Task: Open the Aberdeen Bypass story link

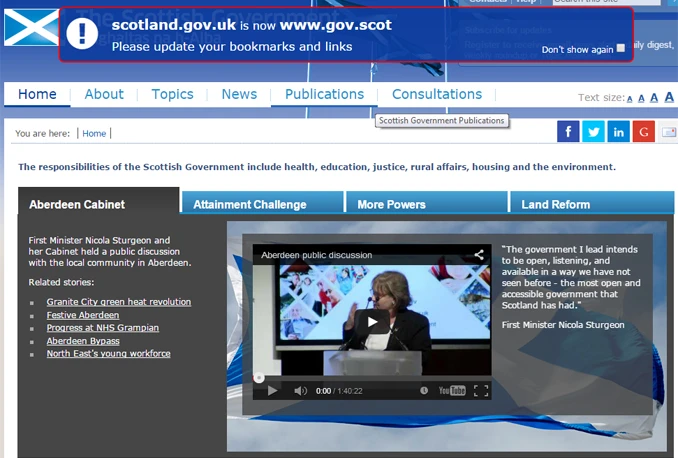Action: tap(83, 341)
